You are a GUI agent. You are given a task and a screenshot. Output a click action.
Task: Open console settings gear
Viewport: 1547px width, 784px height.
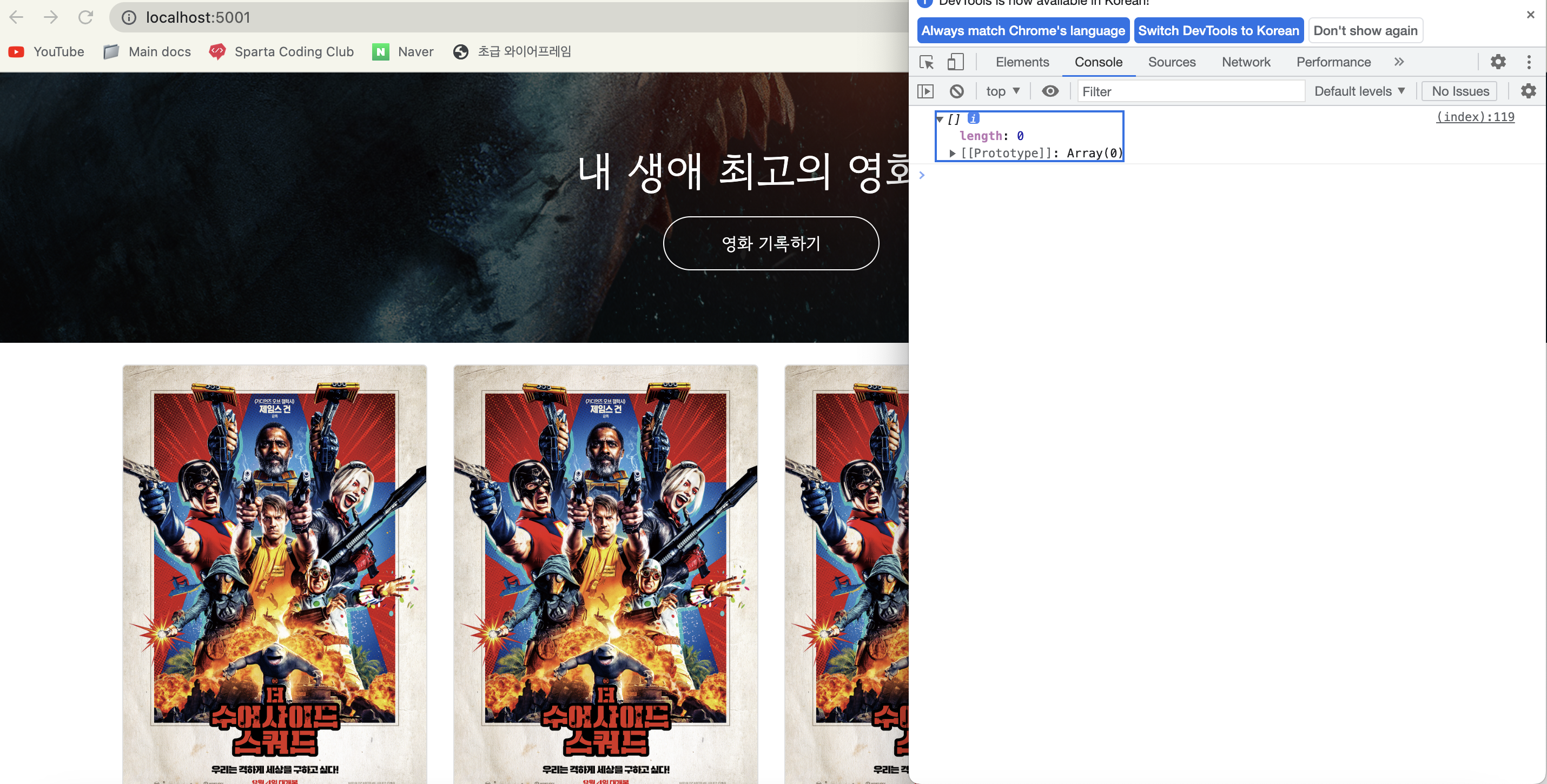(1528, 91)
